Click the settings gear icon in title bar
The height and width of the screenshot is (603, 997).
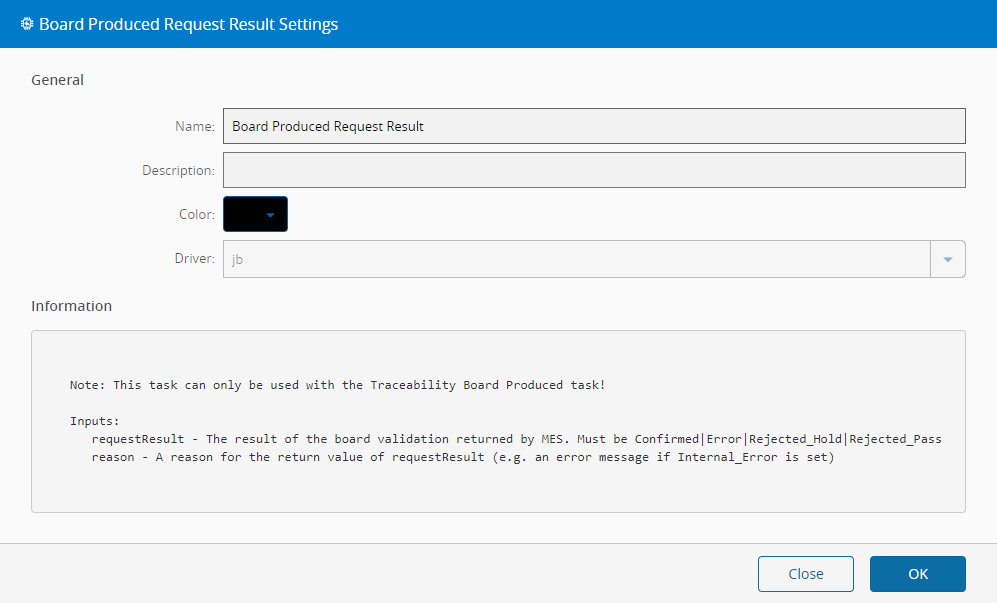(27, 24)
